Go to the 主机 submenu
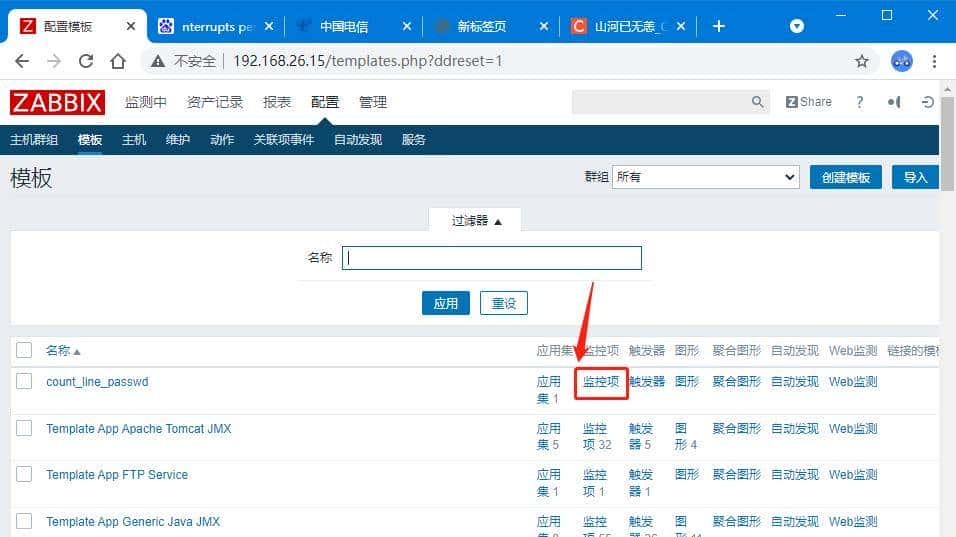Screen dimensions: 956x537 (134, 140)
